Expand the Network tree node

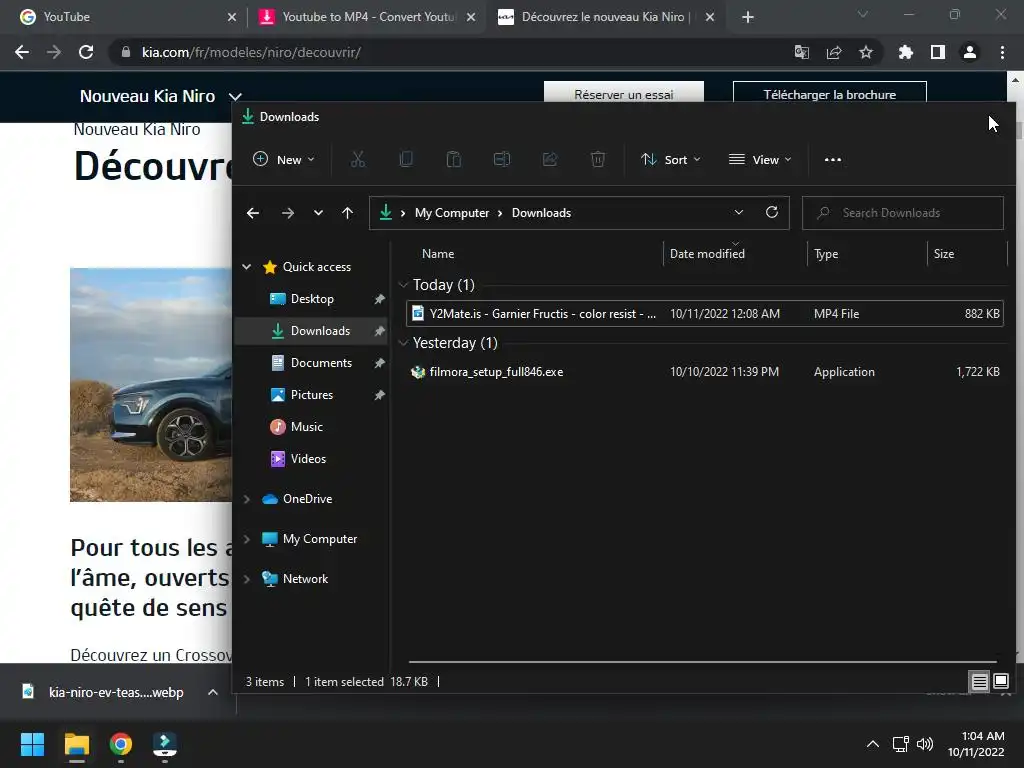[x=247, y=579]
